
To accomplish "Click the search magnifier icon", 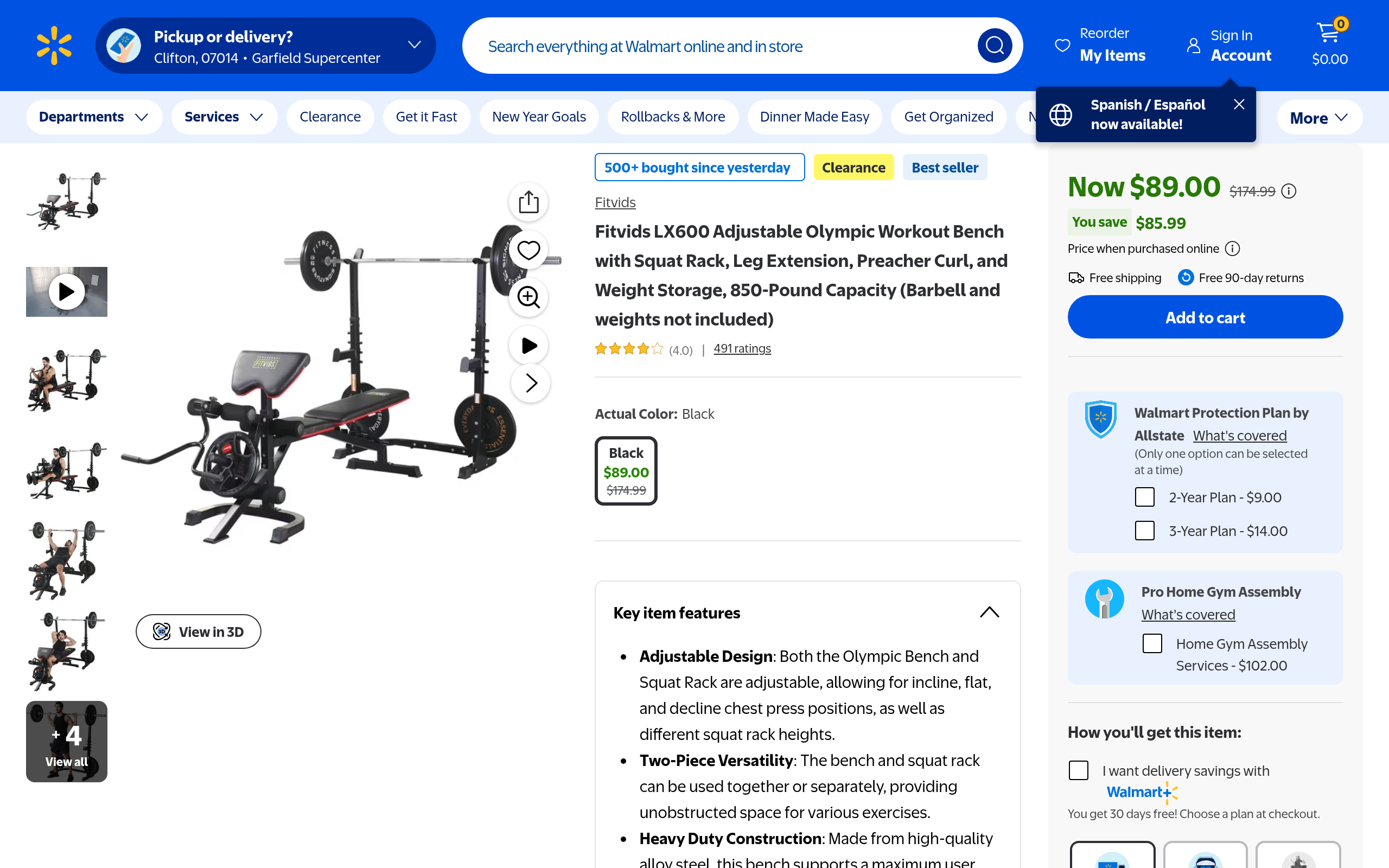I will [x=994, y=46].
